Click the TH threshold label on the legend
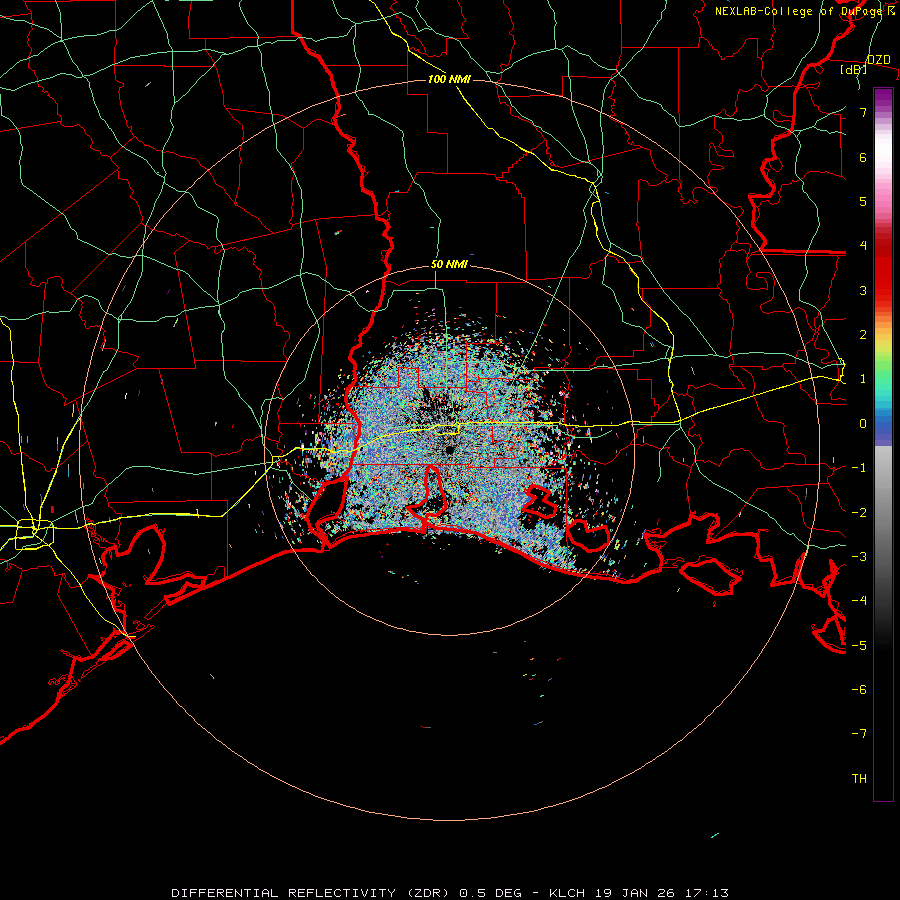 pyautogui.click(x=859, y=779)
